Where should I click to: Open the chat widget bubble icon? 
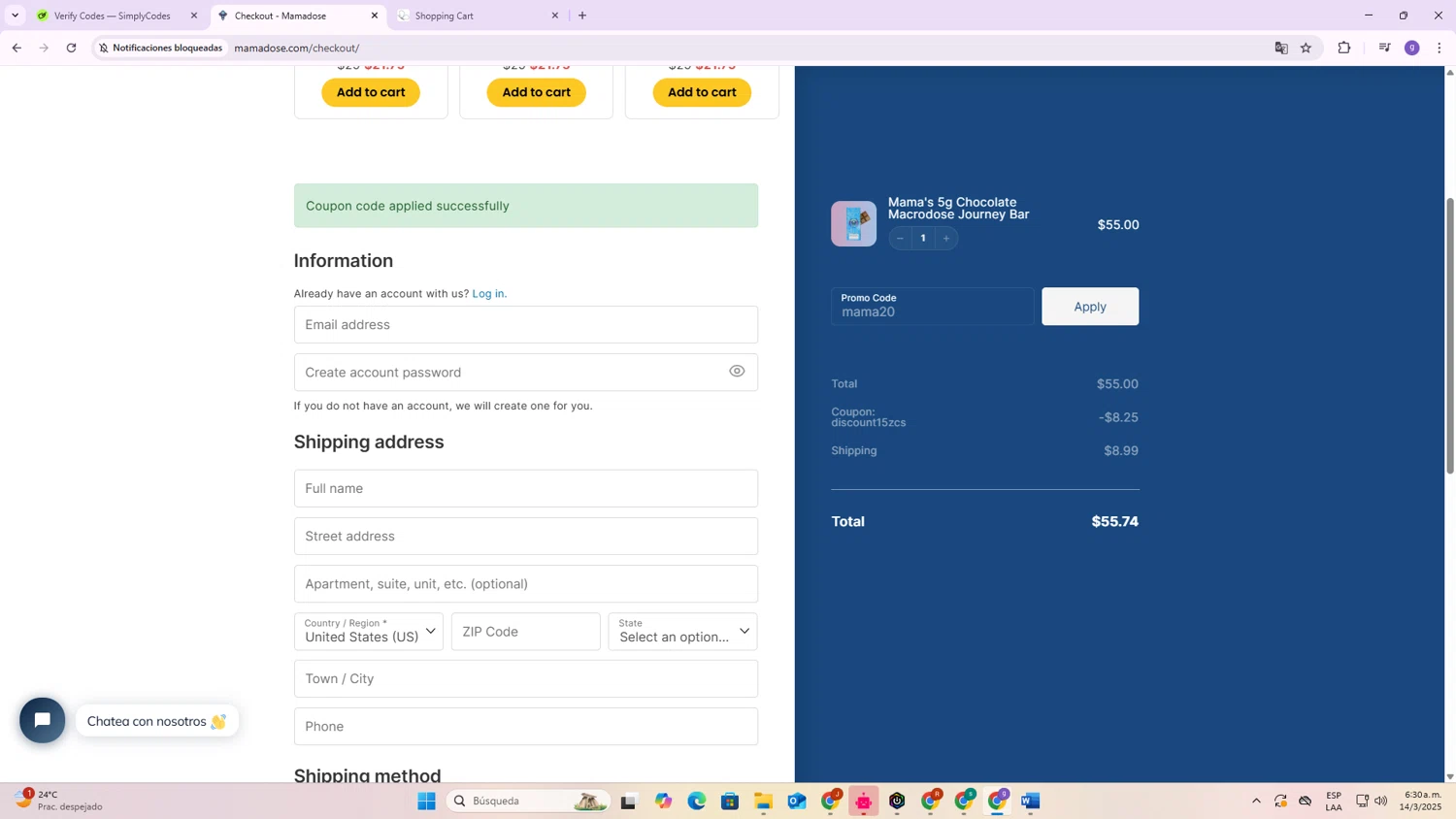(43, 720)
